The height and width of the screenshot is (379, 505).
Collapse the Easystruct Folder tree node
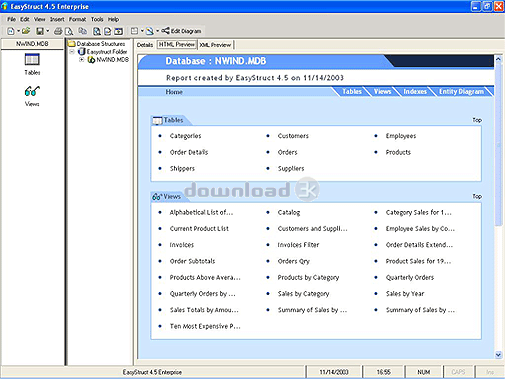pos(72,52)
